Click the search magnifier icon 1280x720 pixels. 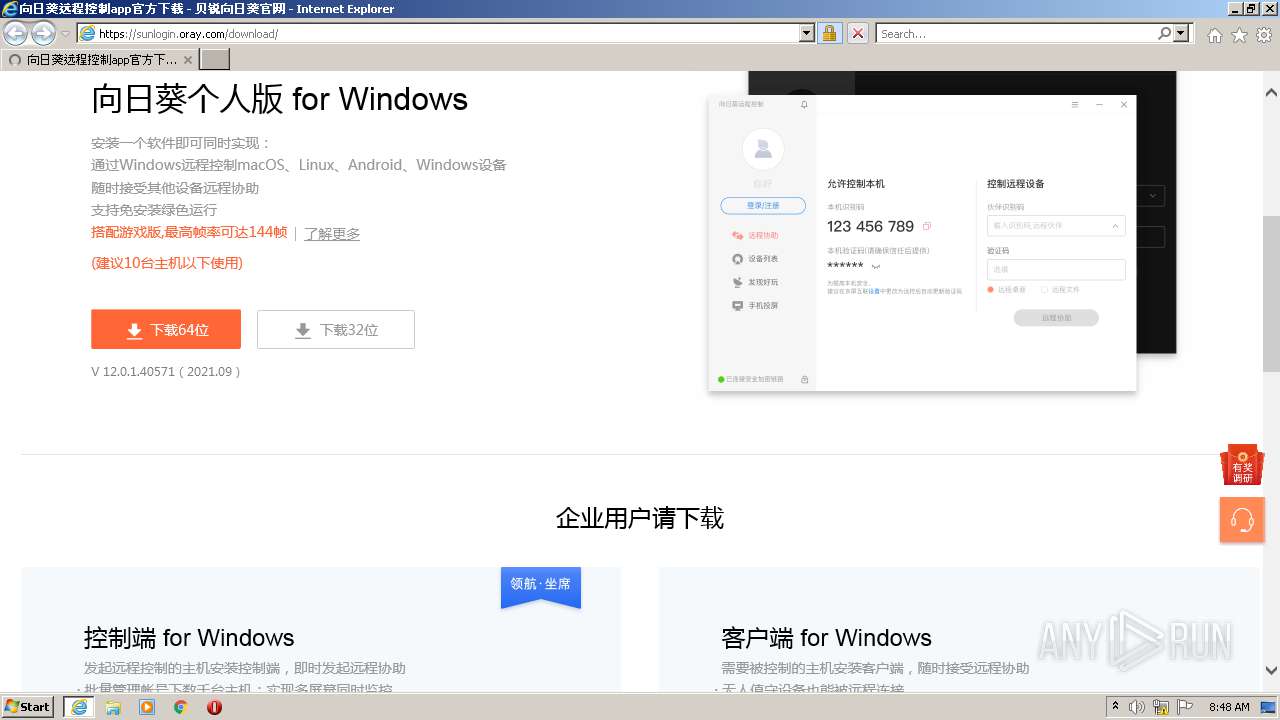tap(1164, 33)
